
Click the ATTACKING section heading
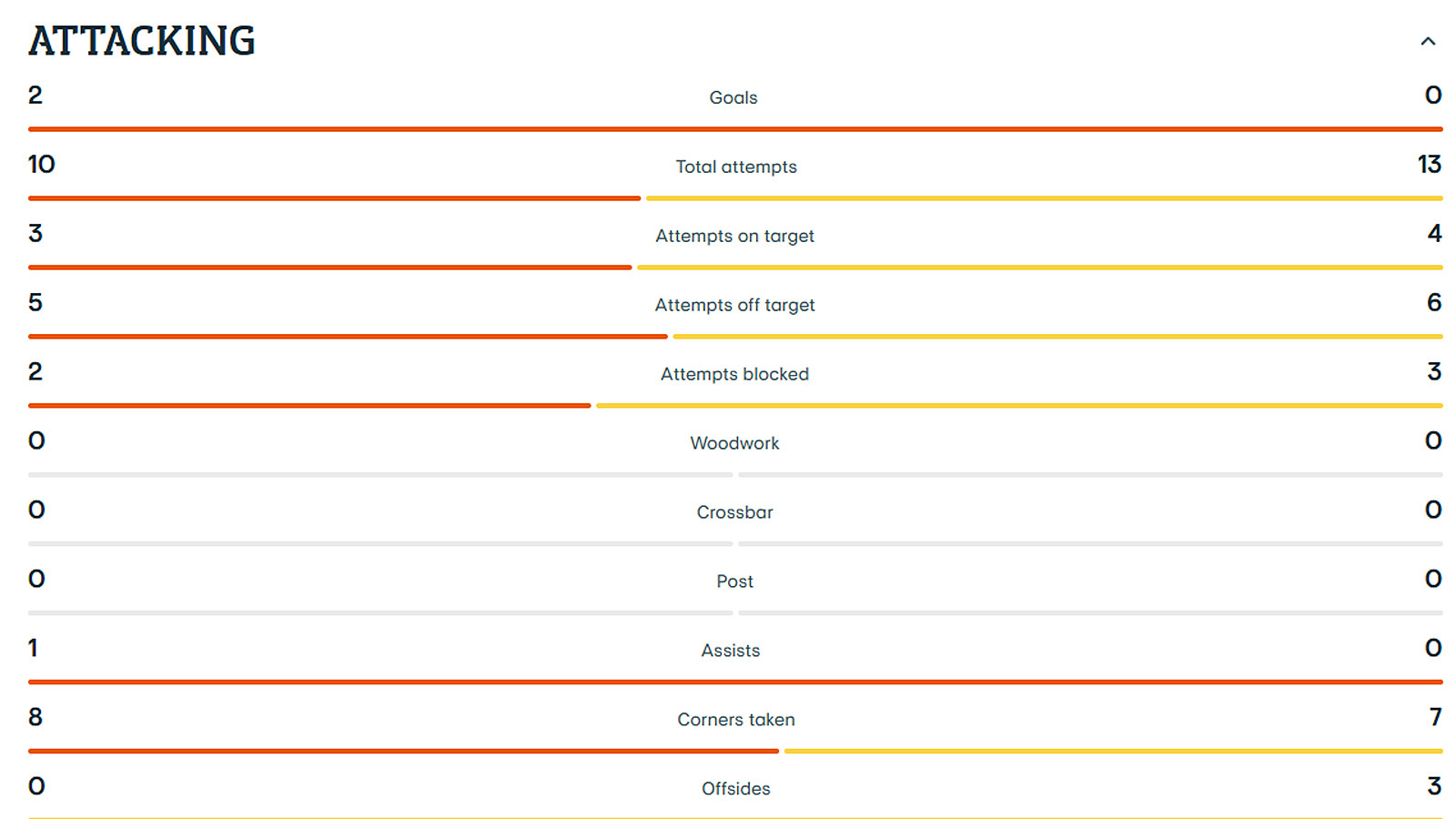point(142,41)
